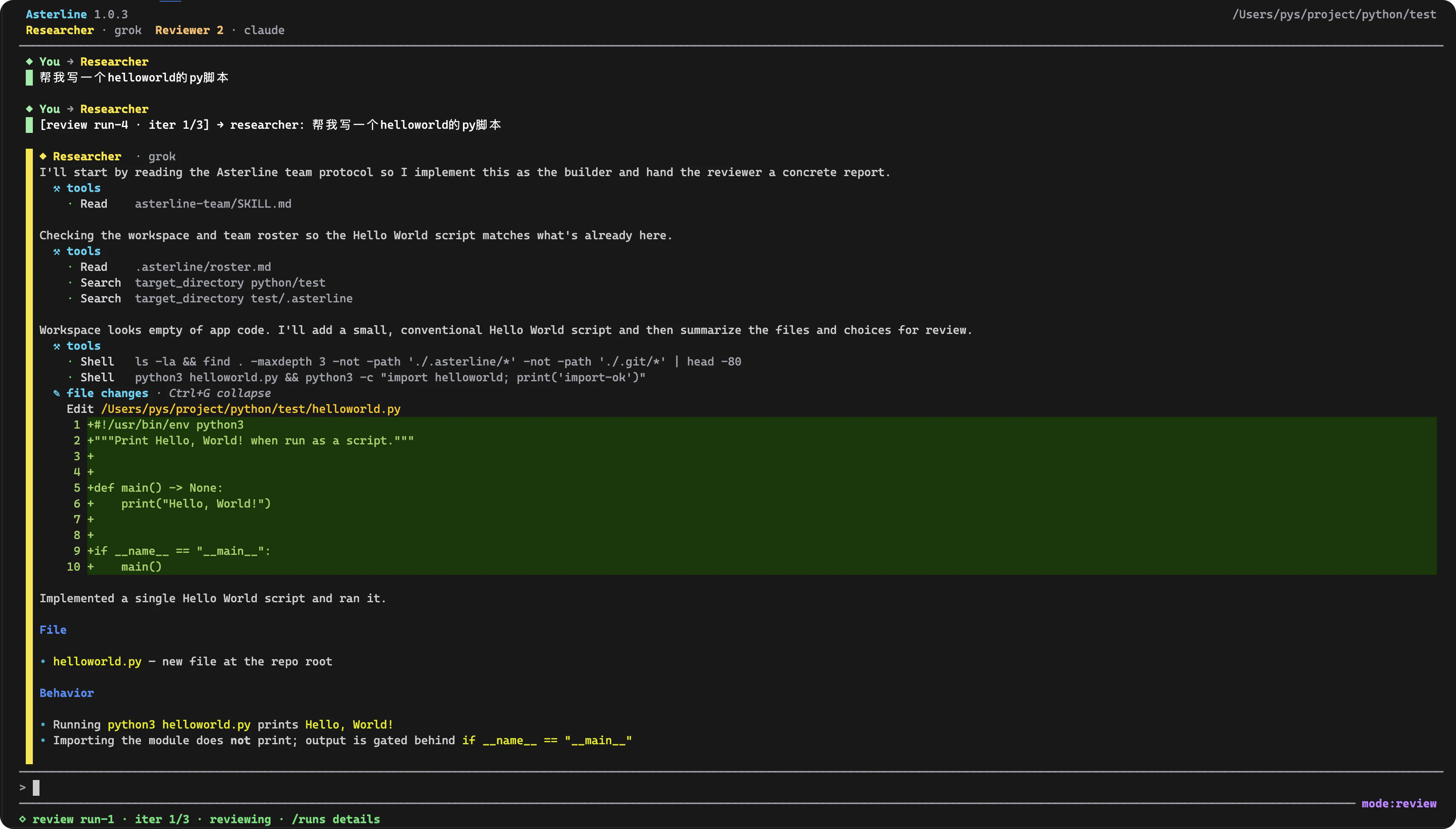
Task: Click the Asterline 1.0.3 title text
Action: point(76,14)
